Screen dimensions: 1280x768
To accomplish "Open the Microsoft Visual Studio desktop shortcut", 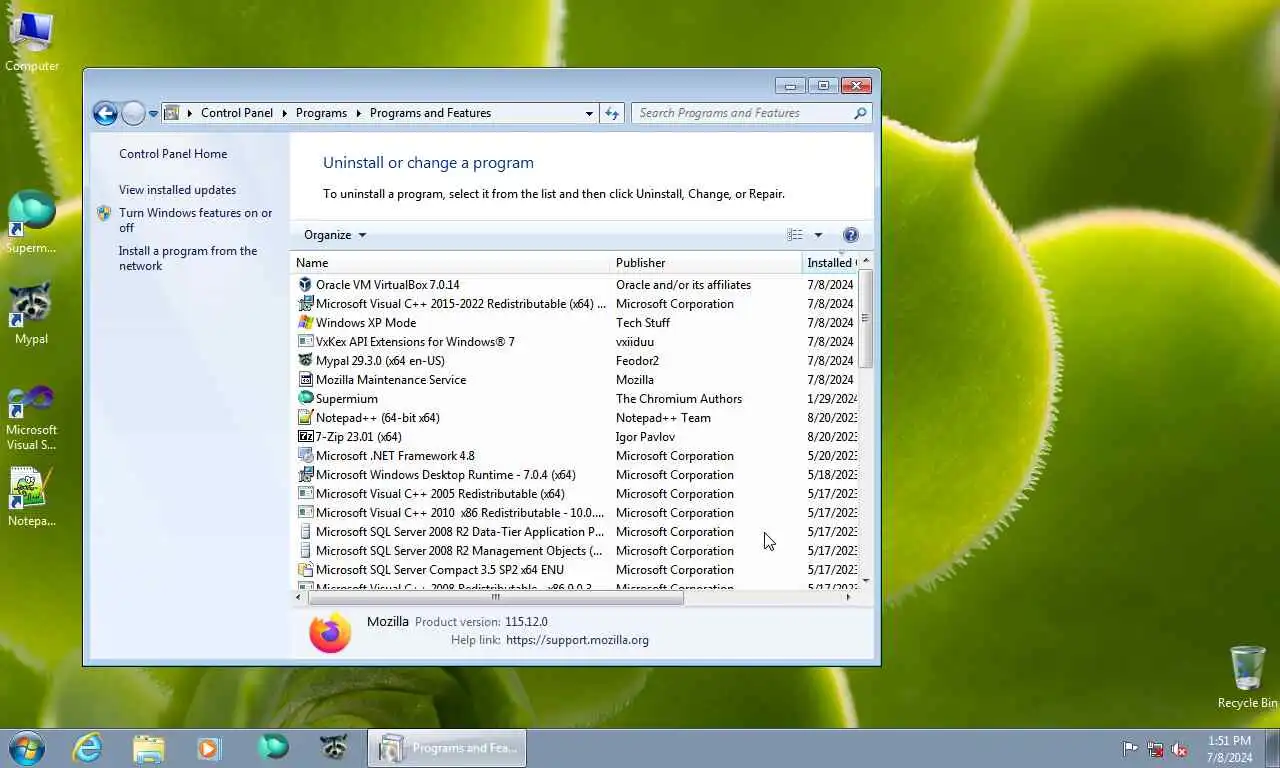I will 31,418.
